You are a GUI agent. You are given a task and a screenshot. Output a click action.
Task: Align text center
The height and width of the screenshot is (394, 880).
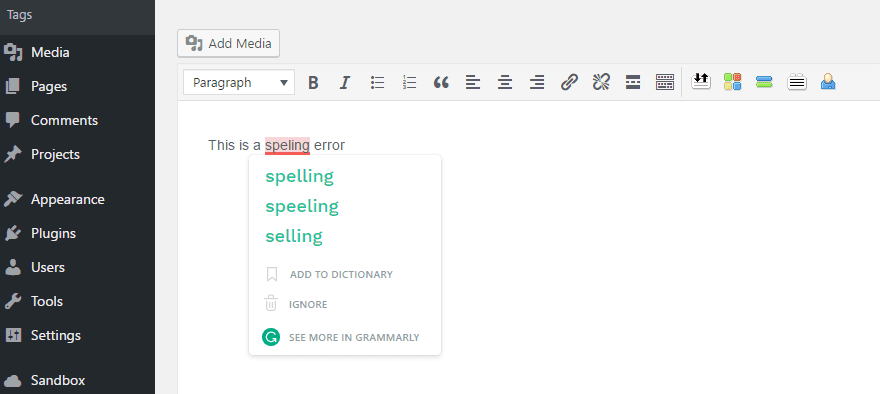(505, 83)
